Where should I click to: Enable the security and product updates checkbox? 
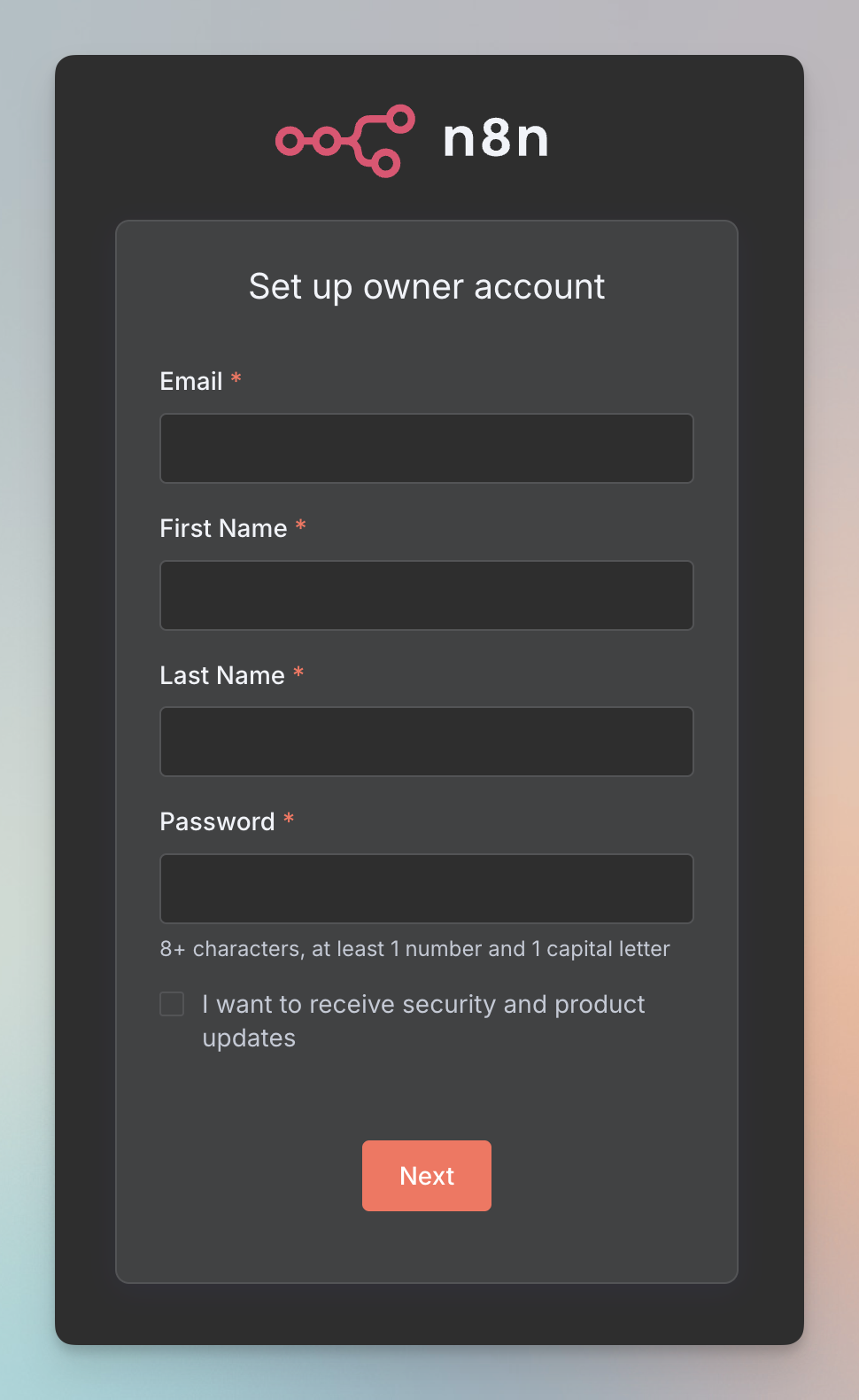click(172, 1004)
